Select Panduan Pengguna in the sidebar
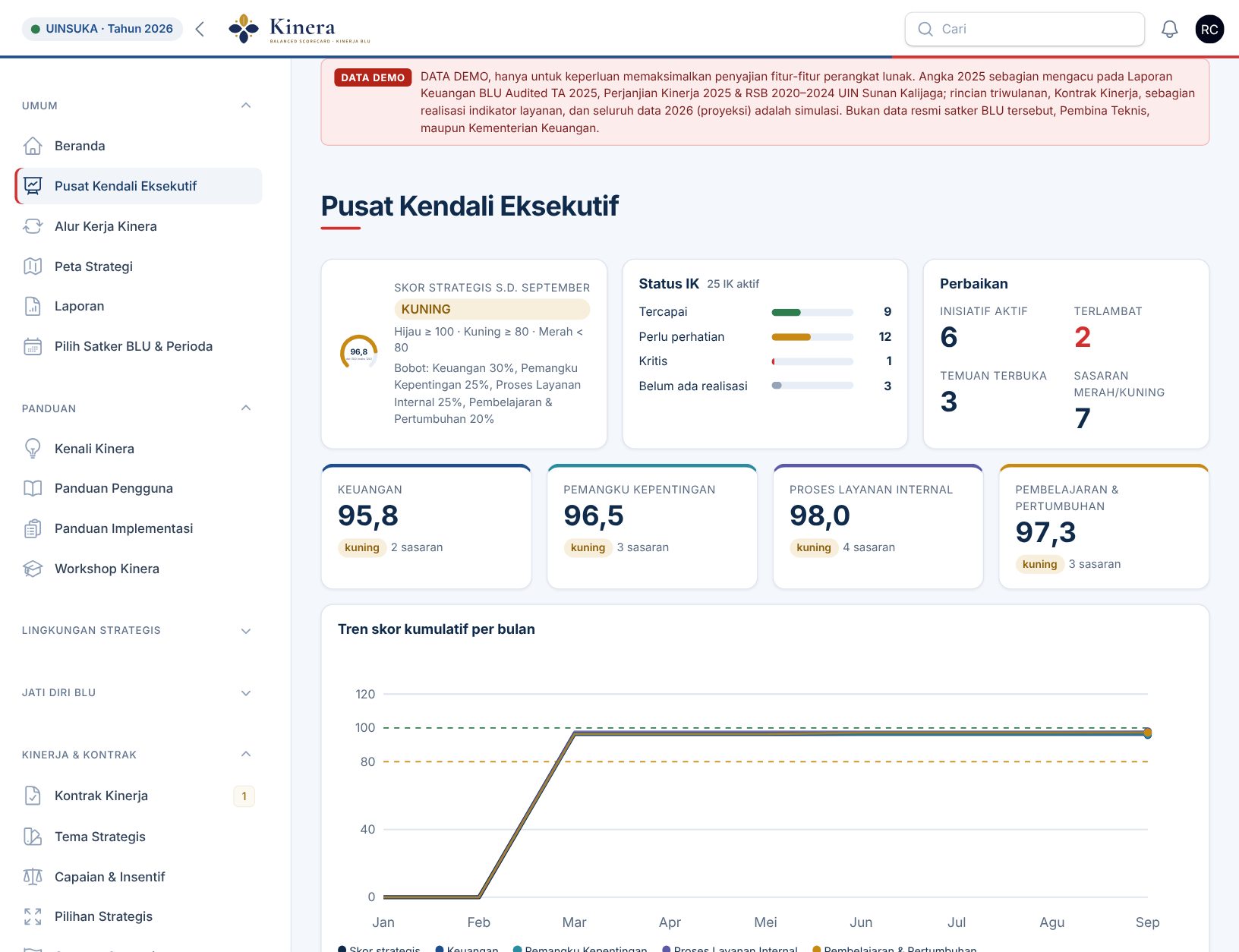The width and height of the screenshot is (1239, 952). (138, 488)
